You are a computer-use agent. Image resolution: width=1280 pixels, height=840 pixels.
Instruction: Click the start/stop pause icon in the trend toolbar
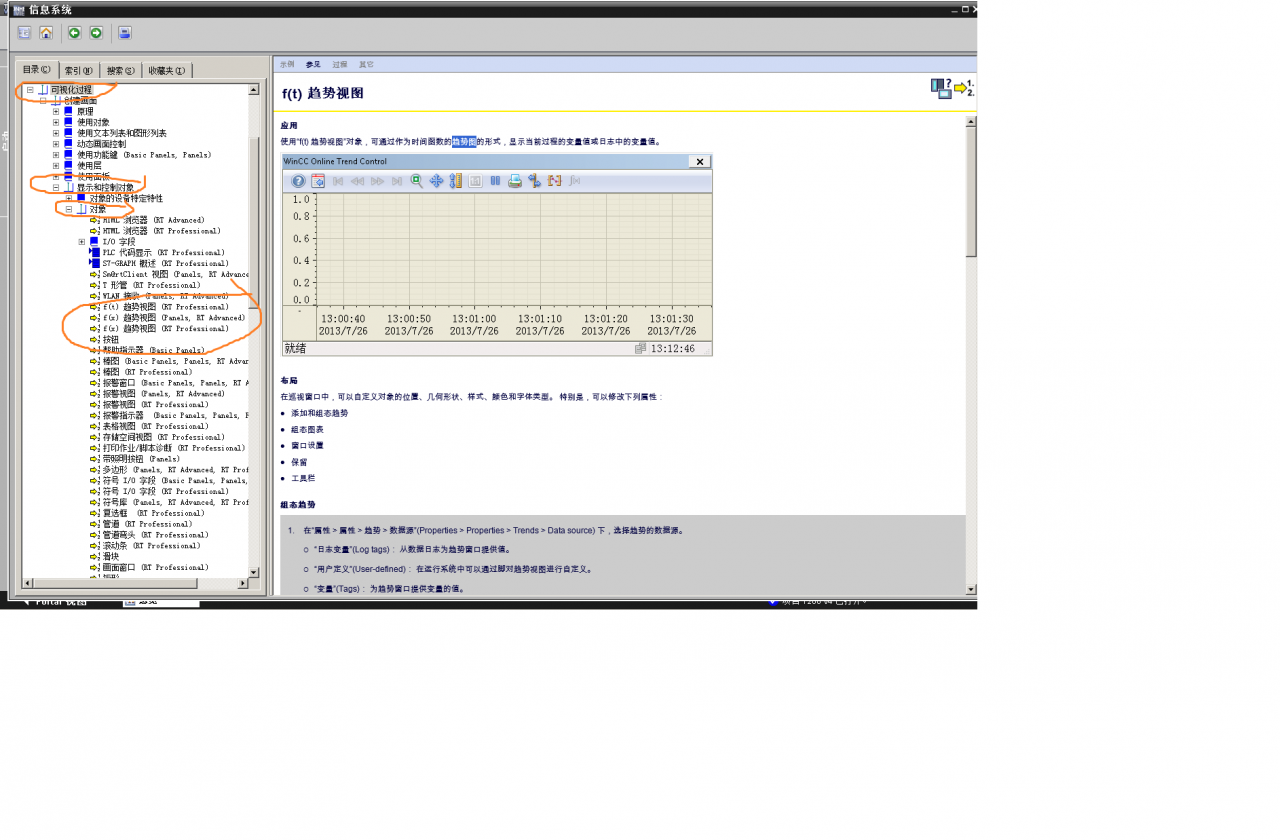pos(495,181)
